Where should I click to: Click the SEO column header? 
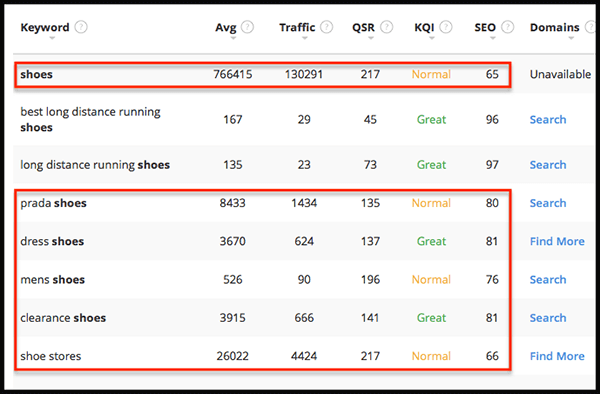(x=485, y=28)
